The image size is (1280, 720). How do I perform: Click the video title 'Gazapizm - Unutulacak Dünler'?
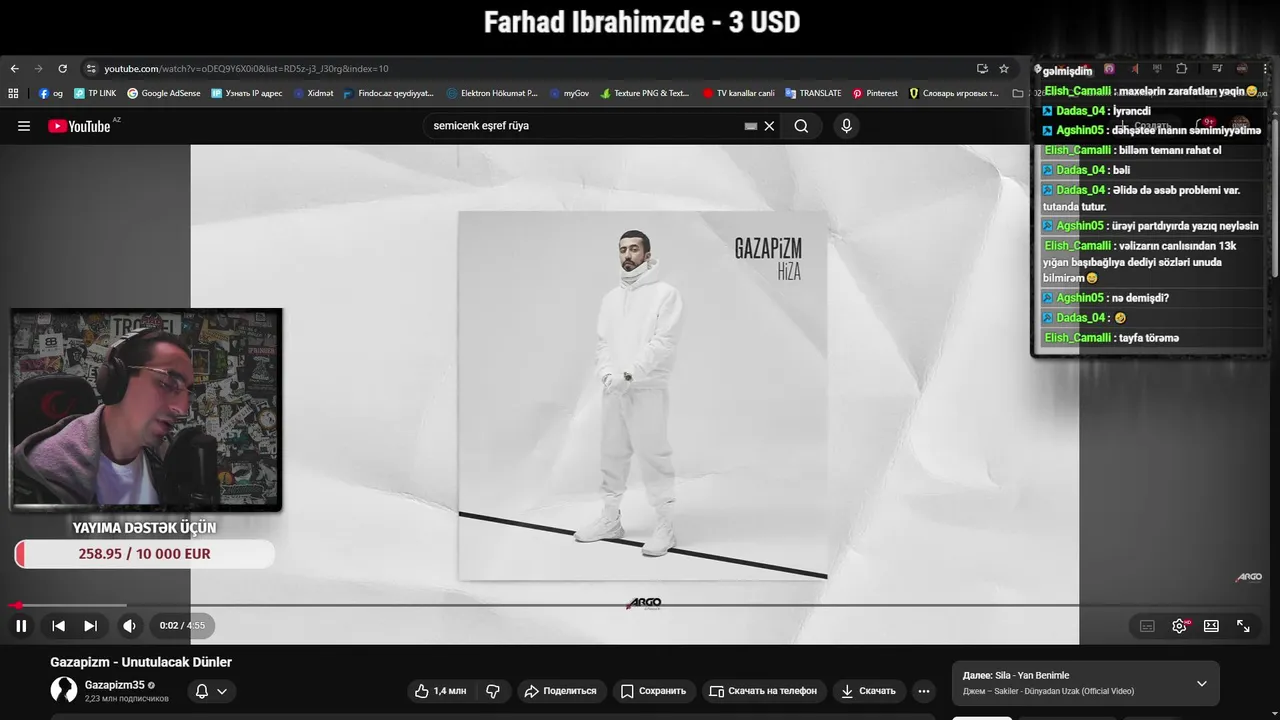[x=141, y=662]
